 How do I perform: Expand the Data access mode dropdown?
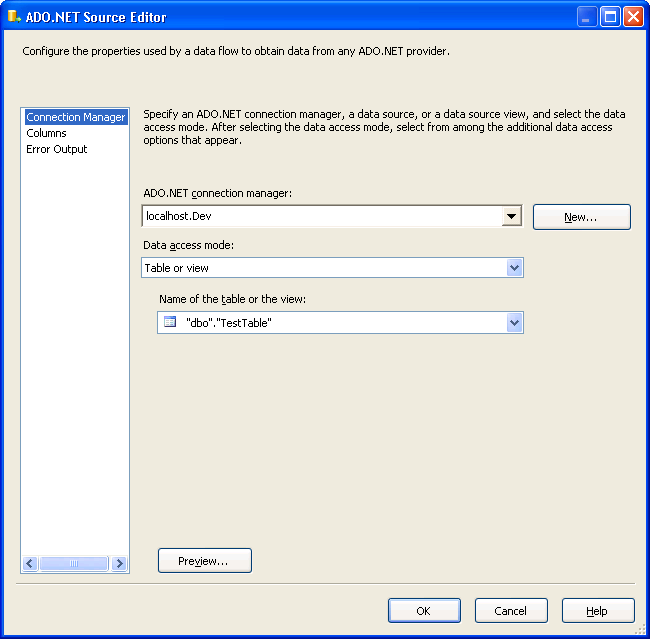[514, 268]
